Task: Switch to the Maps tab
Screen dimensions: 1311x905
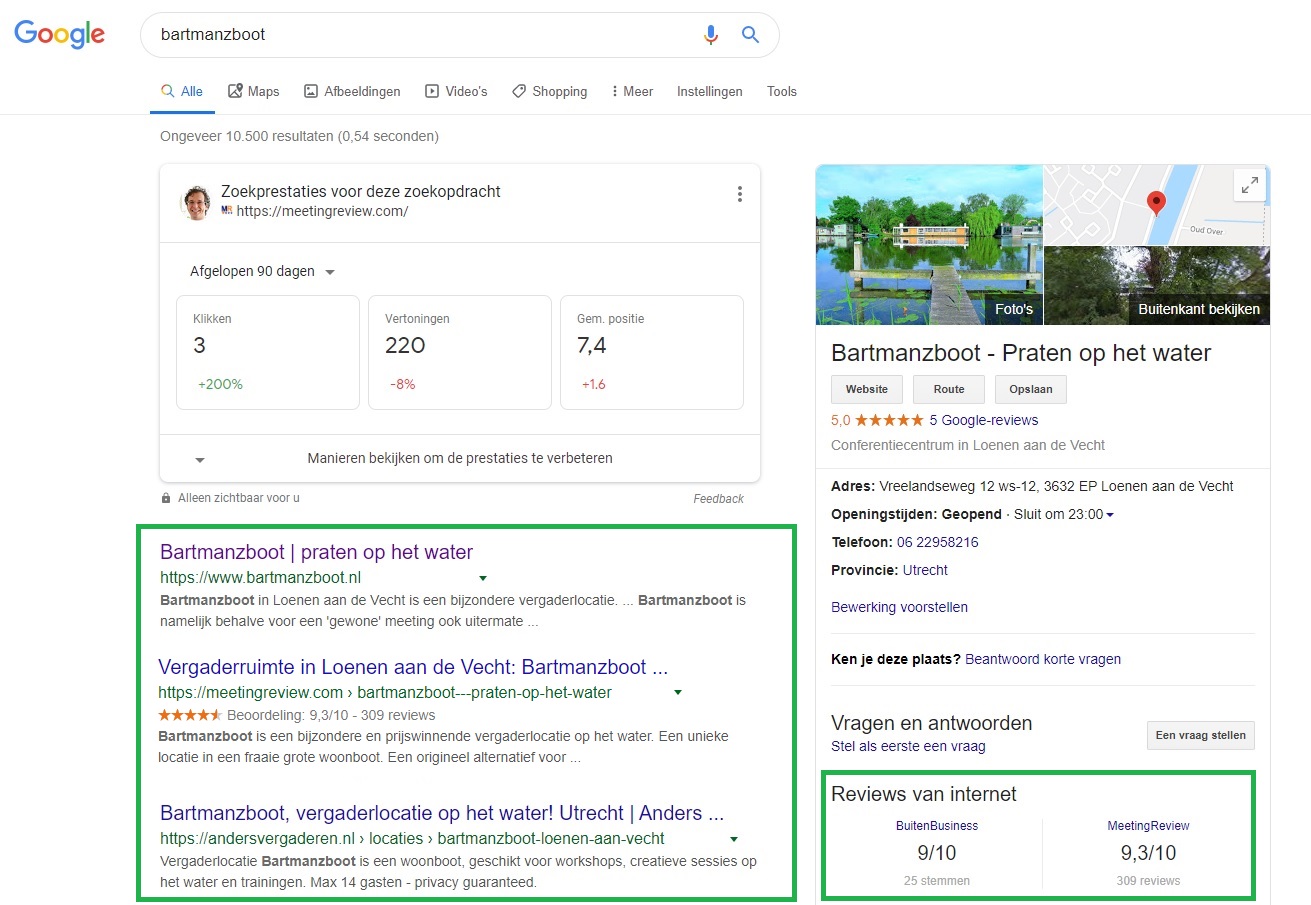Action: pyautogui.click(x=254, y=91)
